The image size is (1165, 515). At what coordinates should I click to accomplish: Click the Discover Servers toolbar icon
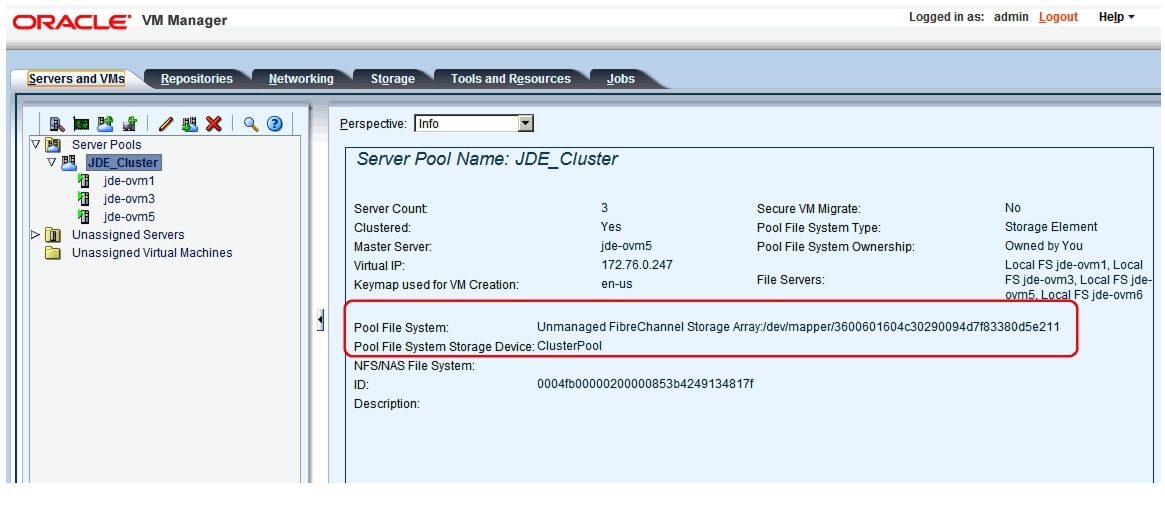(x=58, y=124)
